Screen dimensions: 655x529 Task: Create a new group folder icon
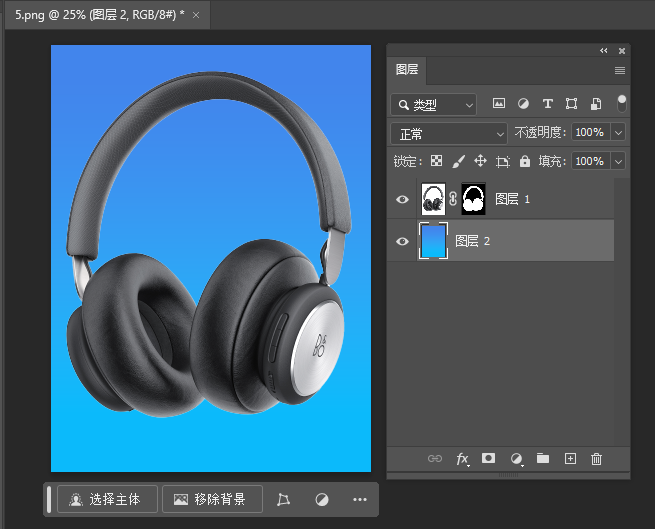pos(543,458)
